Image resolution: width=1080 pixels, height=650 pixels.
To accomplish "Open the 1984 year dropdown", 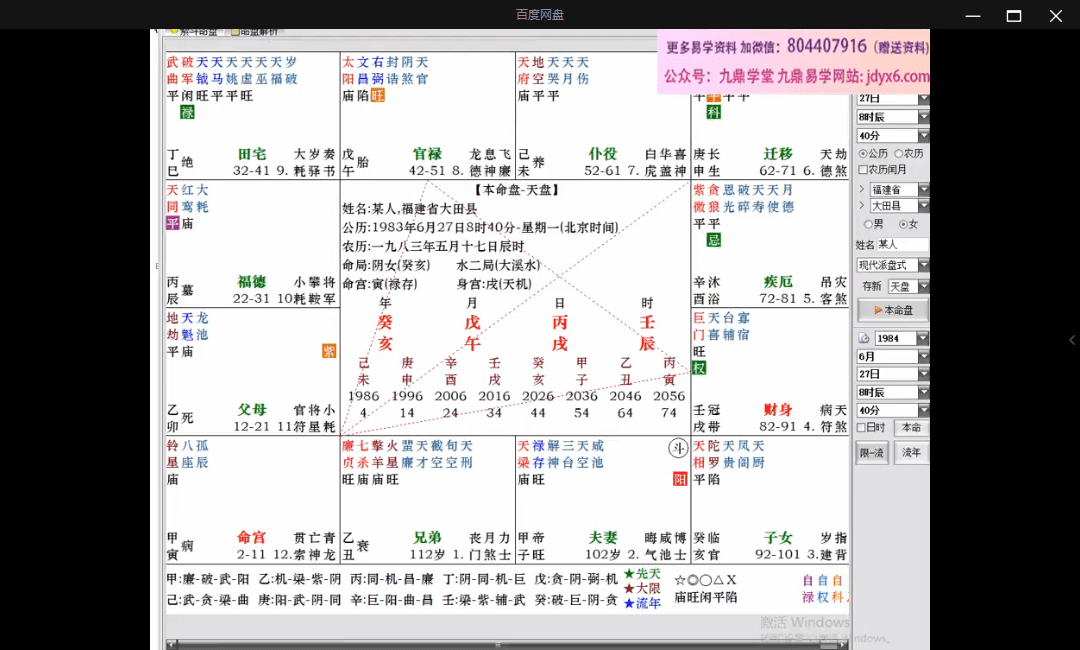I will tap(922, 339).
